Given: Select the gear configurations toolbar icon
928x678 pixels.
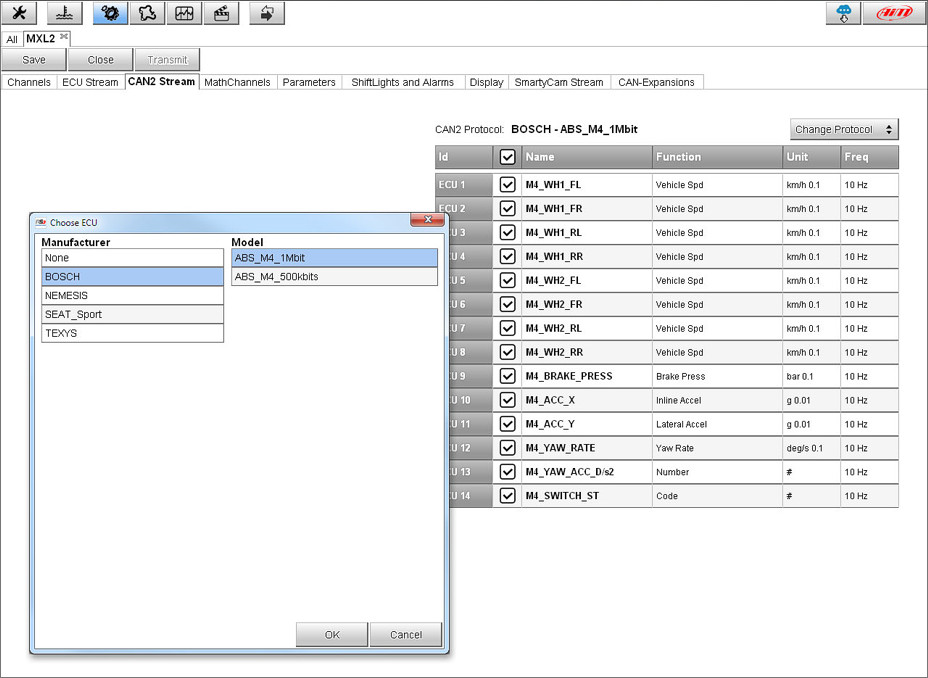Looking at the screenshot, I should (x=110, y=13).
